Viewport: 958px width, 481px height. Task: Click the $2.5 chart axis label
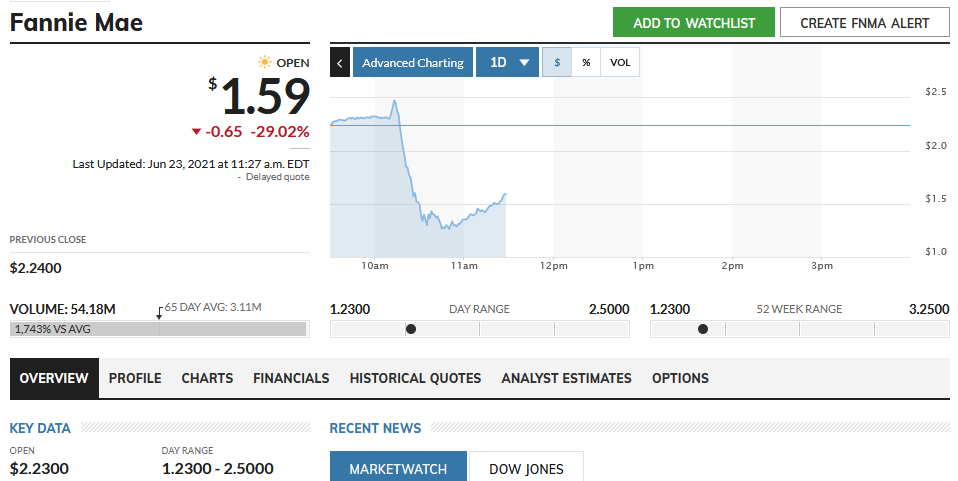(x=935, y=92)
